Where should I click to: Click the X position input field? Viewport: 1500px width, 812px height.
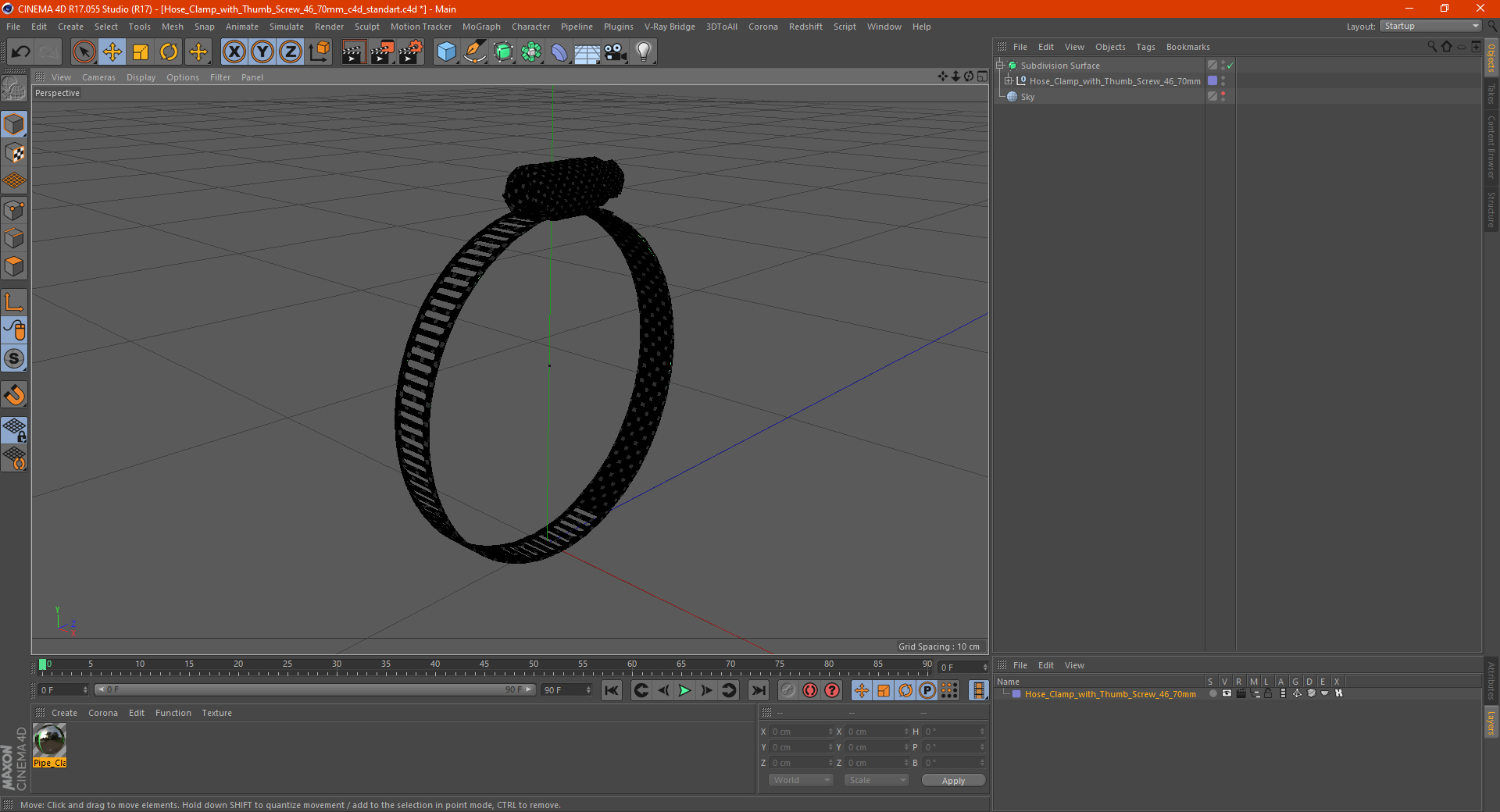click(801, 732)
